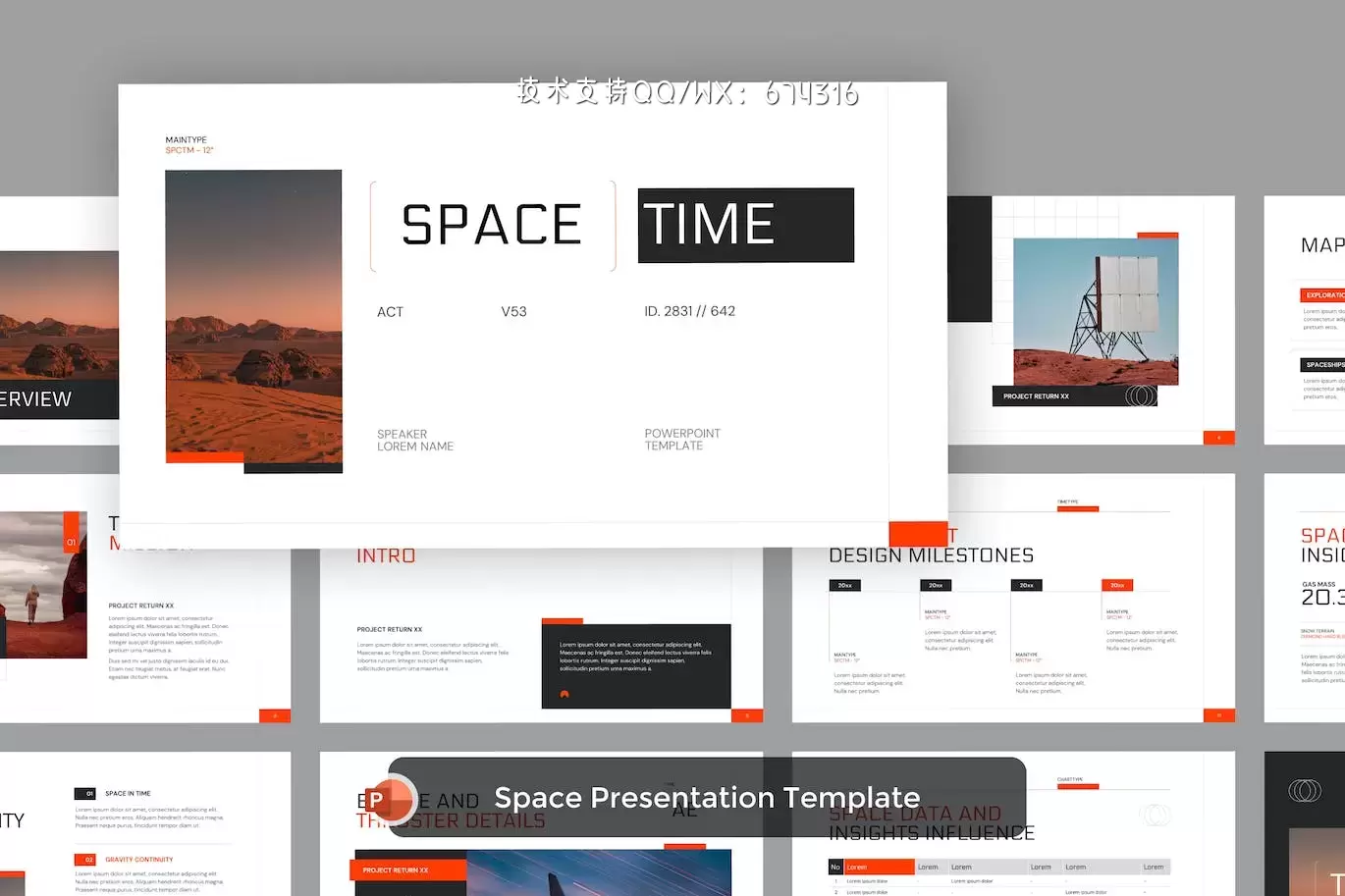Select the "ID. 2831 // 642" text
The width and height of the screenshot is (1345, 896).
coord(689,311)
